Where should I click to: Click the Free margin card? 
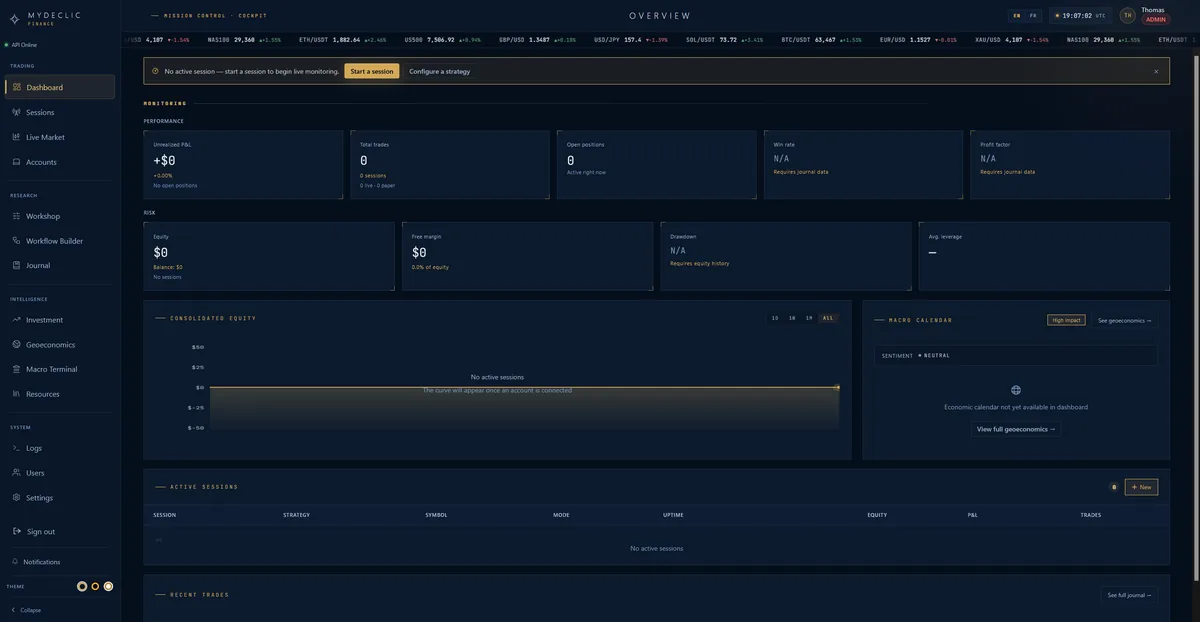click(x=527, y=256)
